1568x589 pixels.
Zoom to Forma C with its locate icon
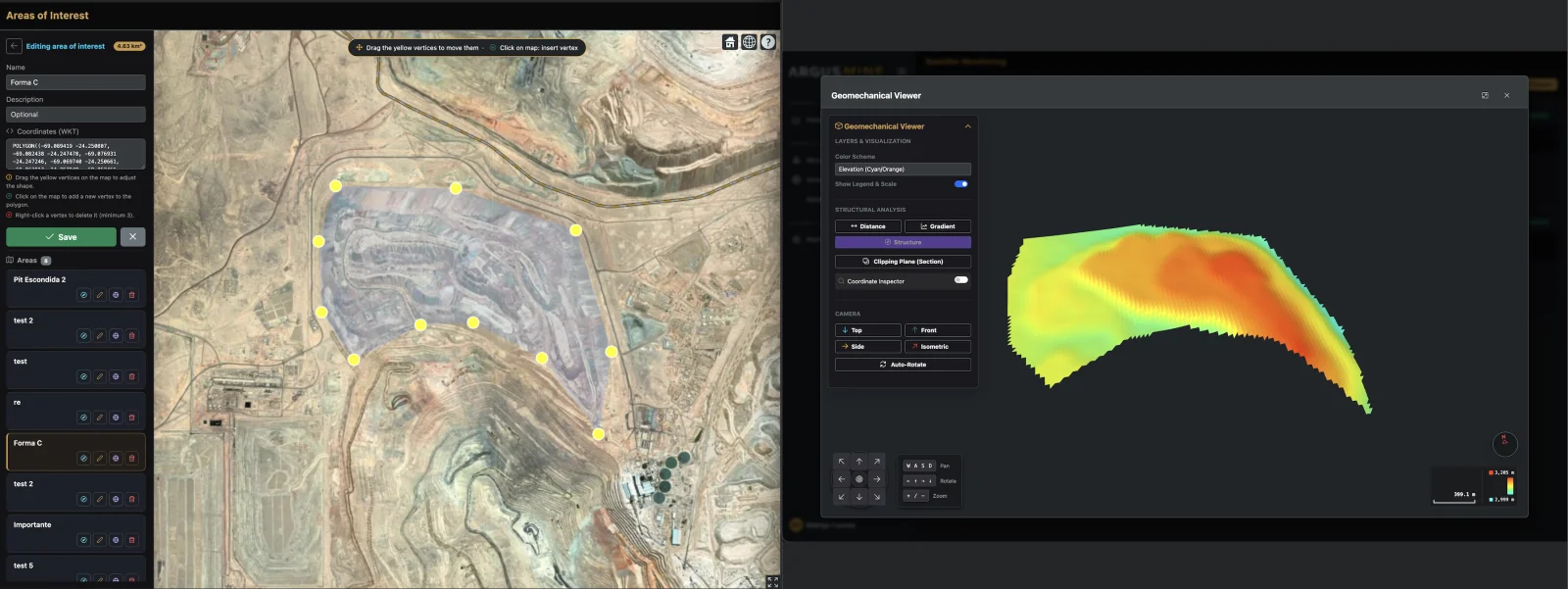[116, 459]
